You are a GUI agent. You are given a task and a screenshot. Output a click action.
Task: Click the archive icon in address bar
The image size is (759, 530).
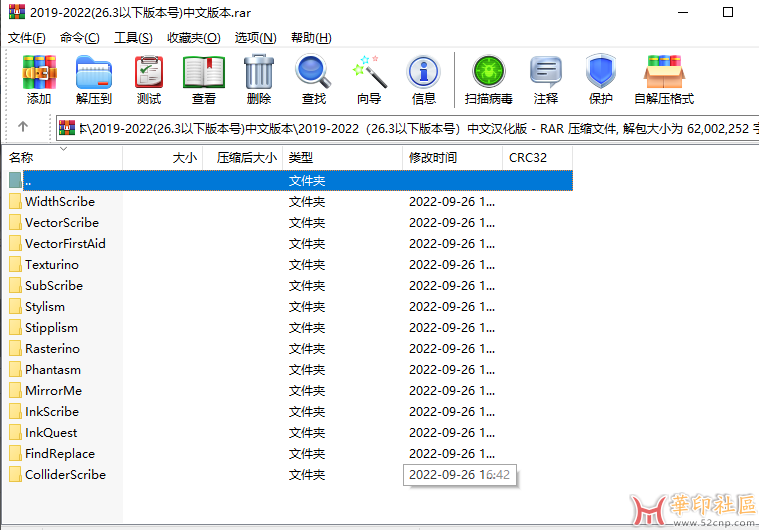(67, 128)
